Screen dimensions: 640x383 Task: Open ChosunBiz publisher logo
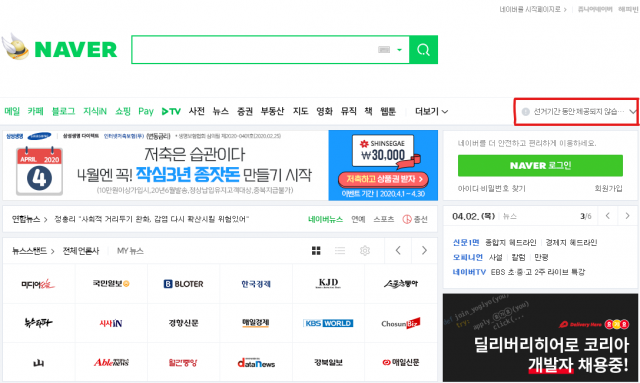tap(401, 323)
